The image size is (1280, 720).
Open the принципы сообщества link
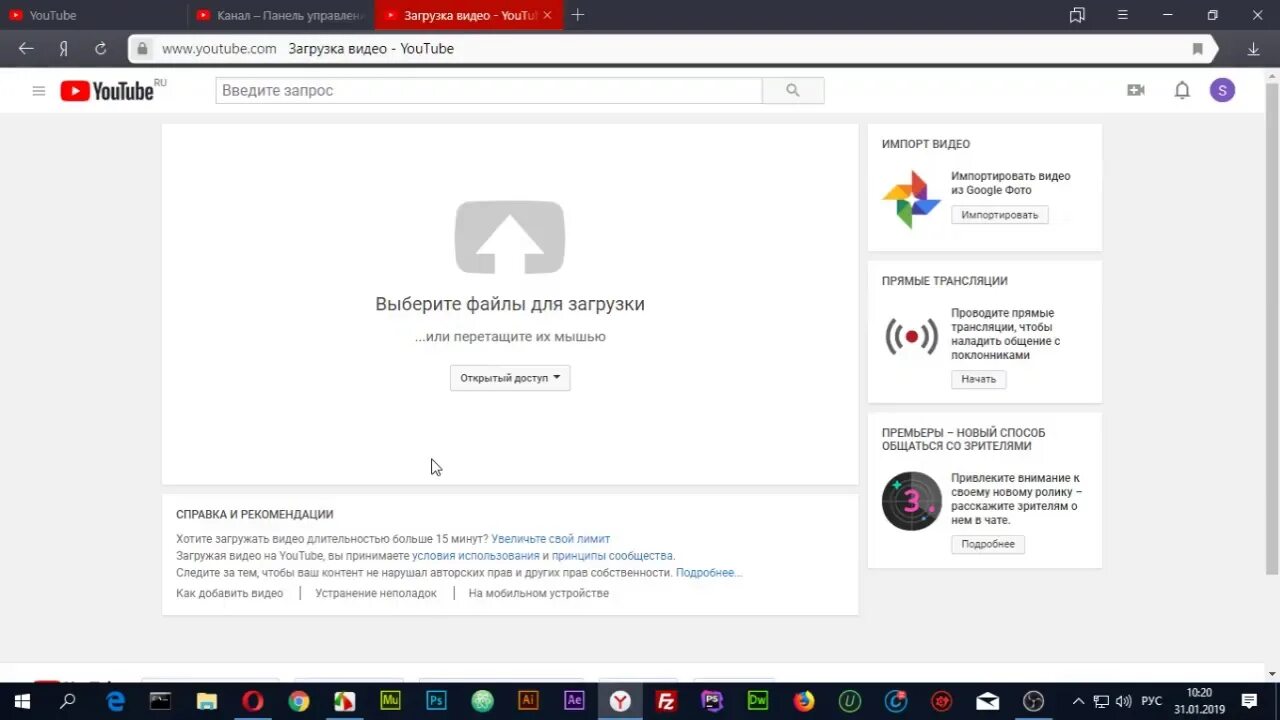(x=613, y=556)
